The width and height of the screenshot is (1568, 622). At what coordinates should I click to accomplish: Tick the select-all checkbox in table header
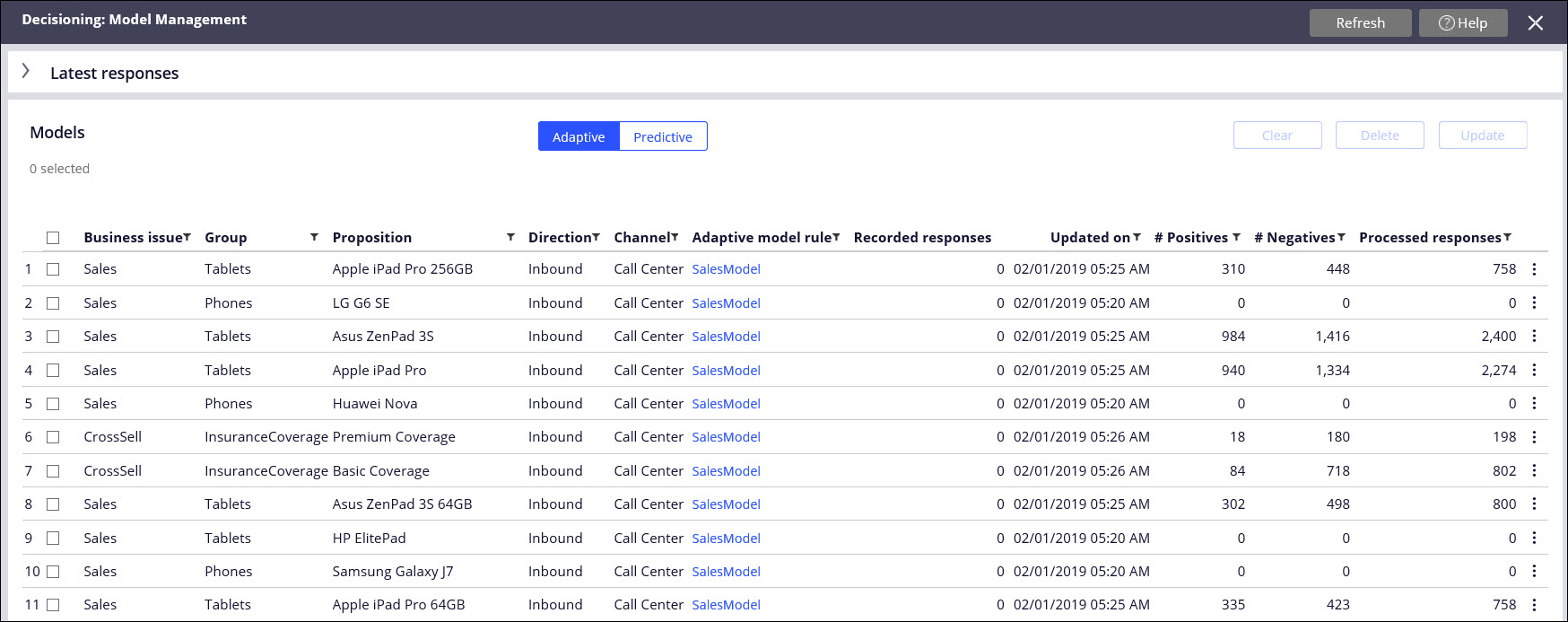[53, 238]
